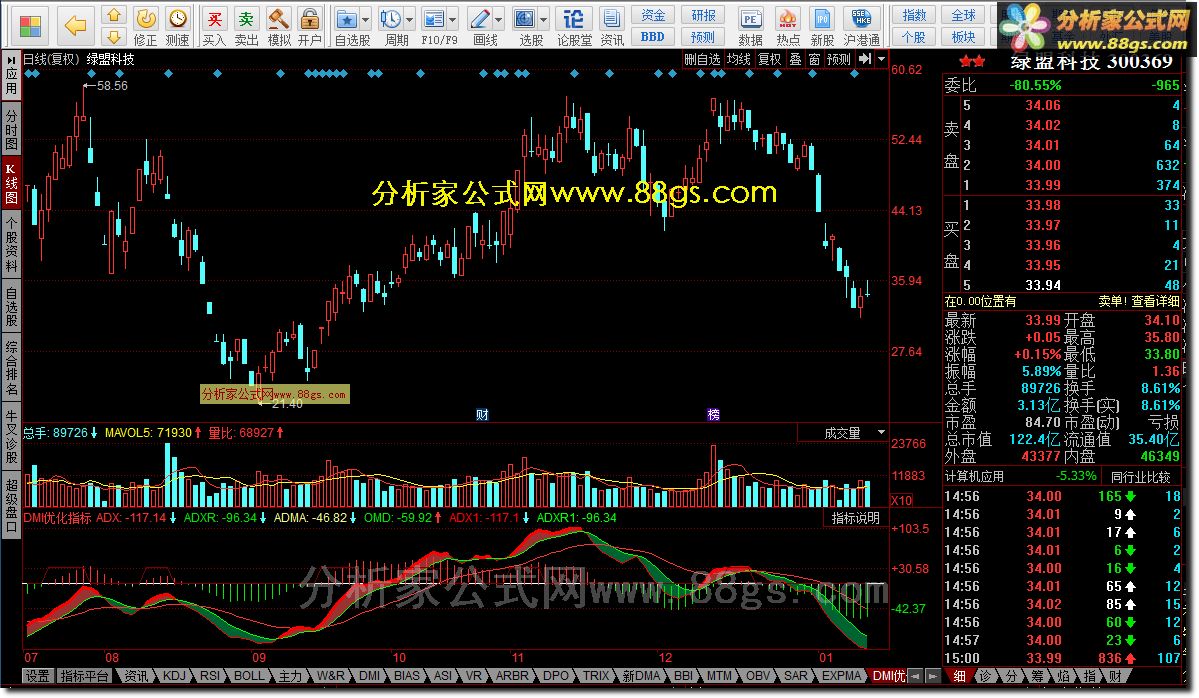1199x698 pixels.
Task: Click the 周期 period clock icon
Action: coord(391,27)
